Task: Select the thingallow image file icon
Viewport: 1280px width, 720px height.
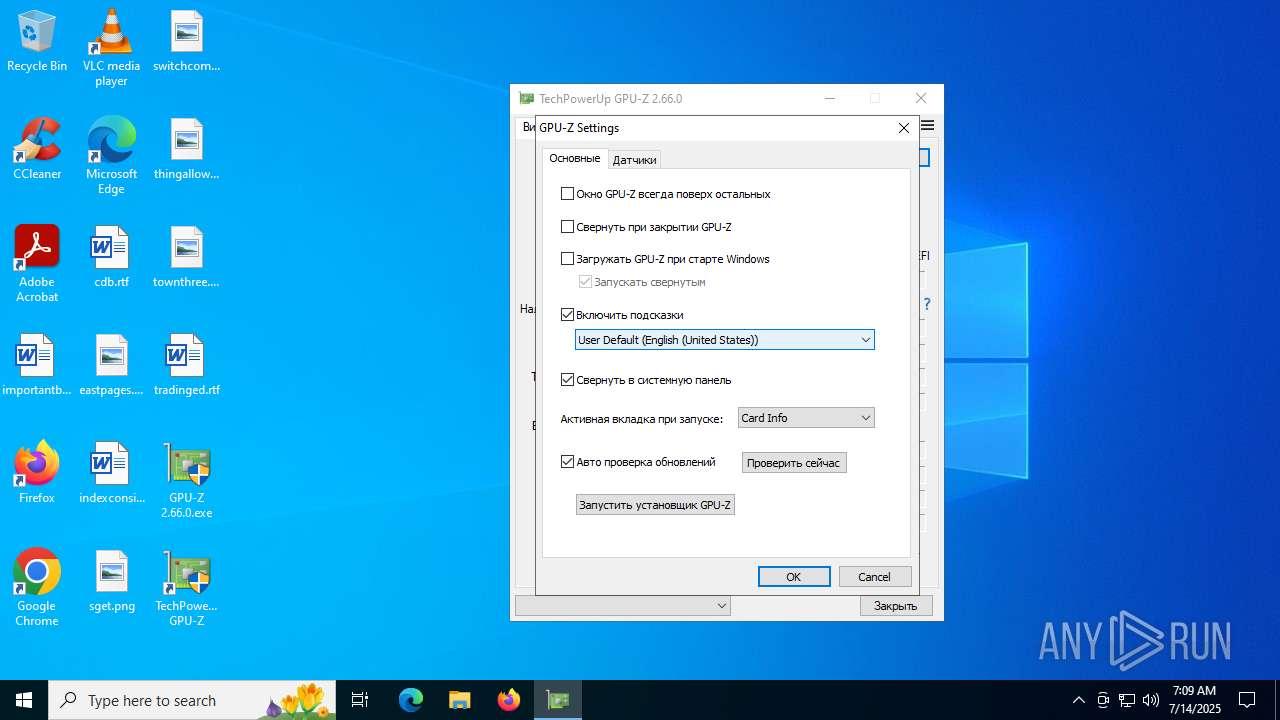Action: pos(186,149)
